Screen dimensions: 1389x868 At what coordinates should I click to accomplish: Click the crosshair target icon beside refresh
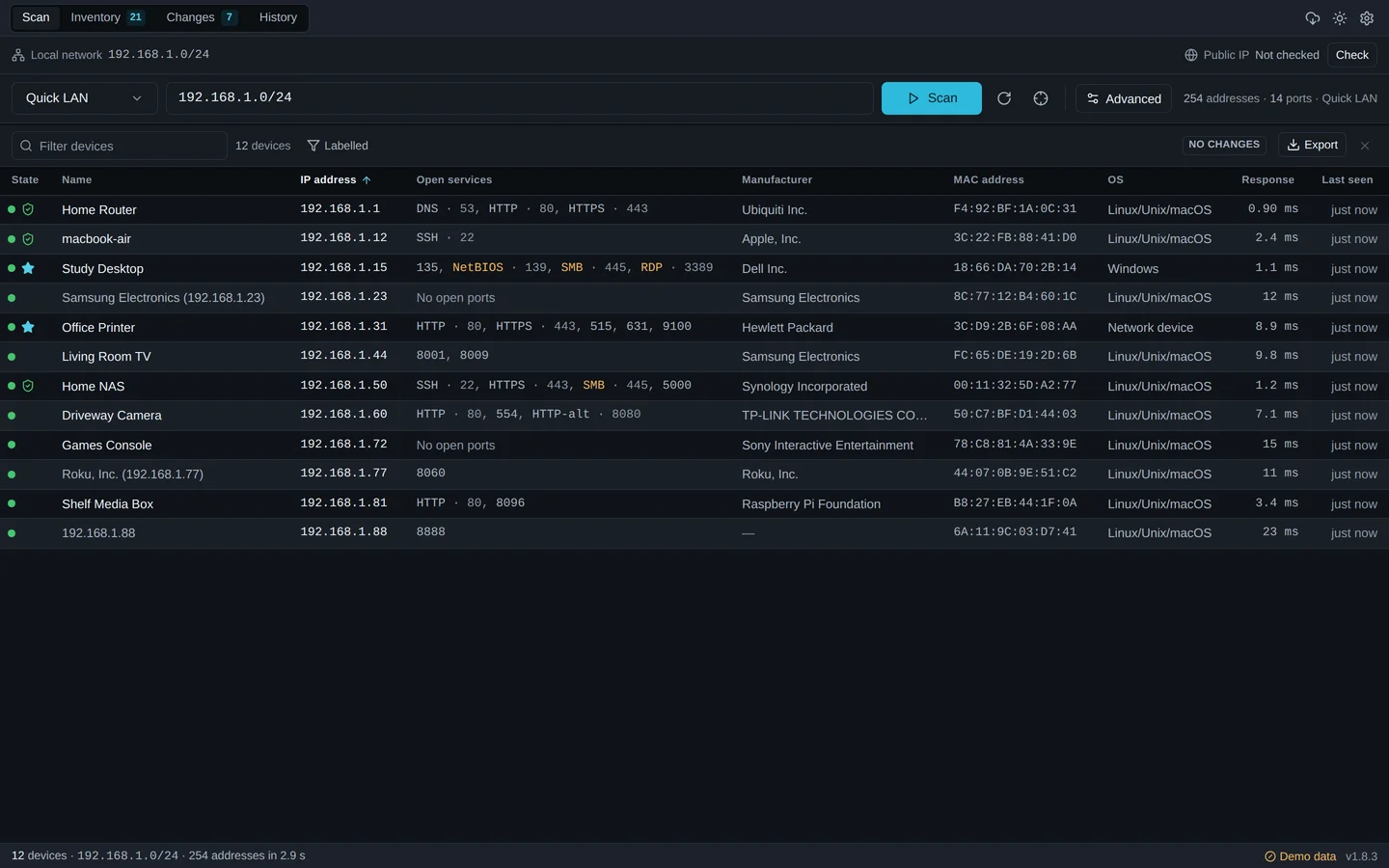[1041, 98]
